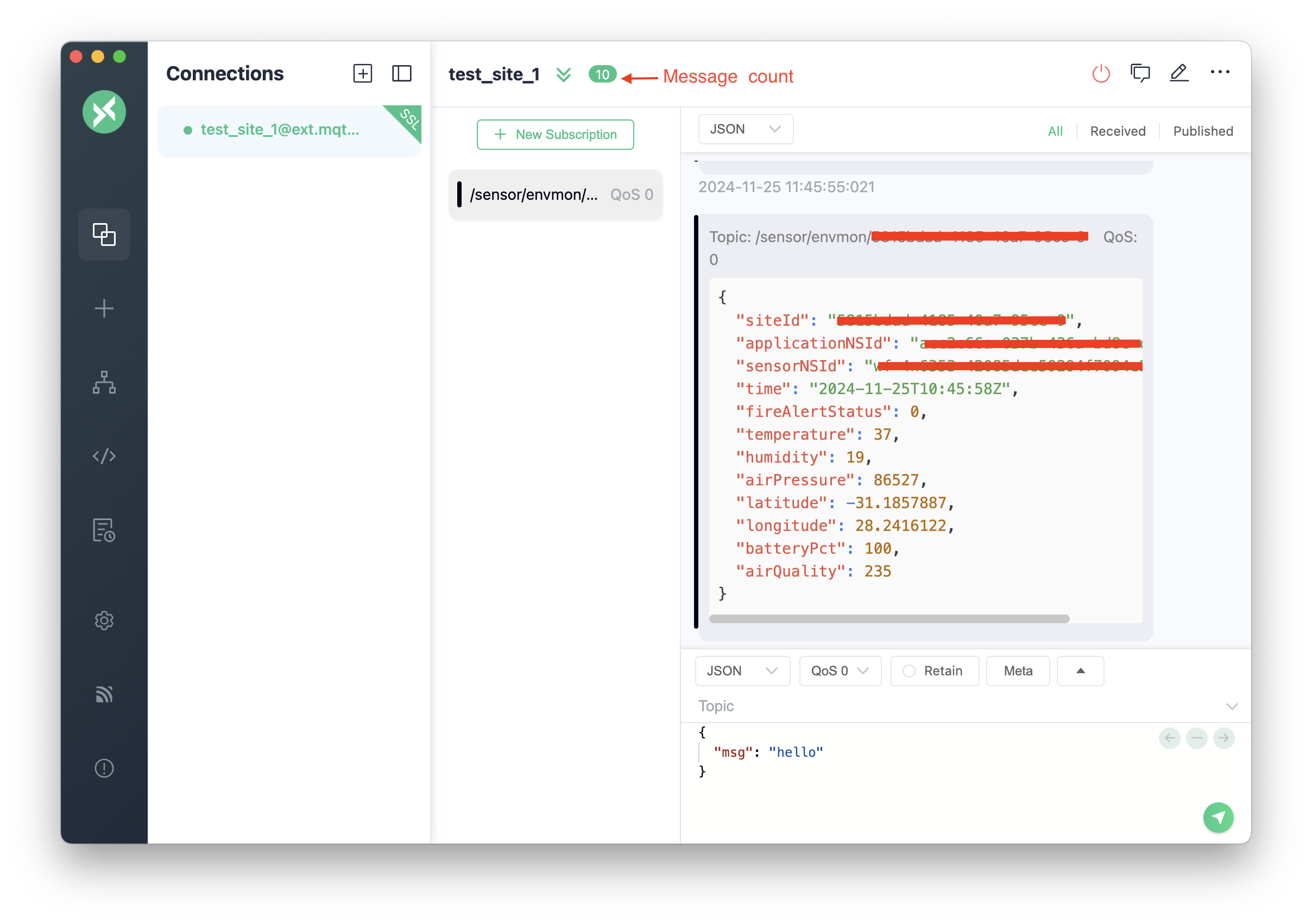Open the received payload JSON format dropdown

pos(746,129)
